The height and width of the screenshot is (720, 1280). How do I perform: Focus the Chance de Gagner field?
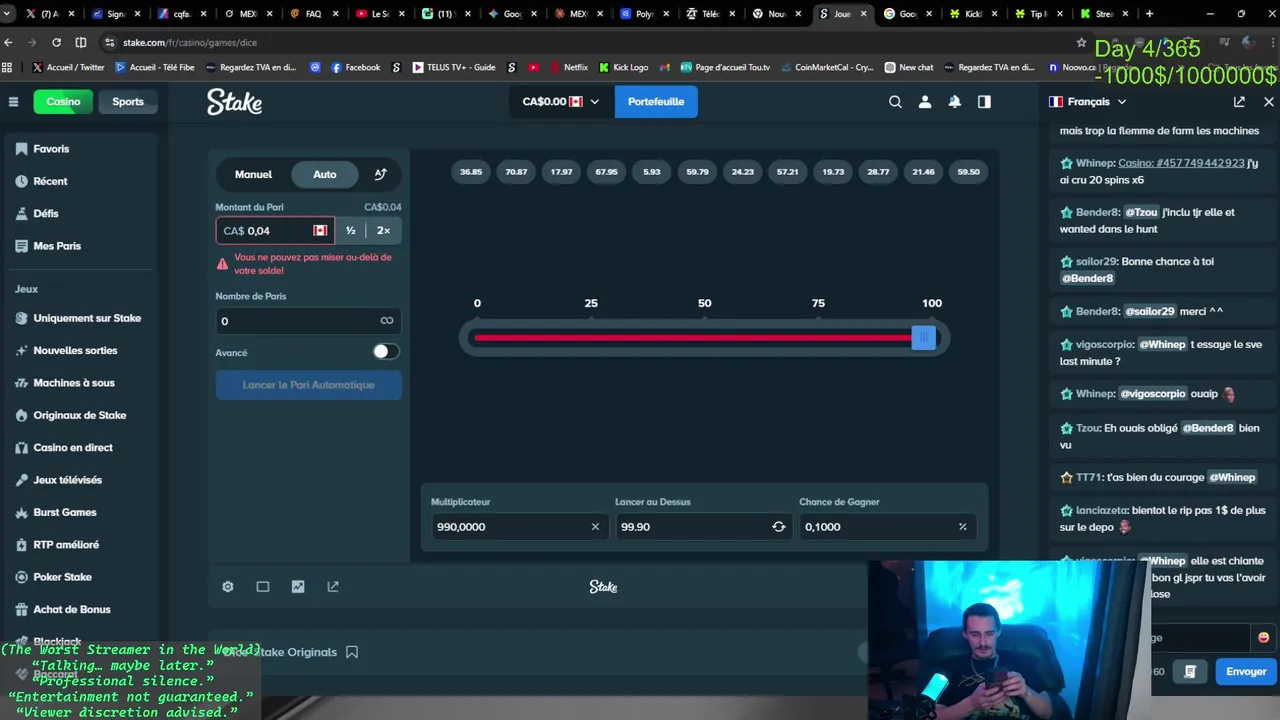(887, 527)
